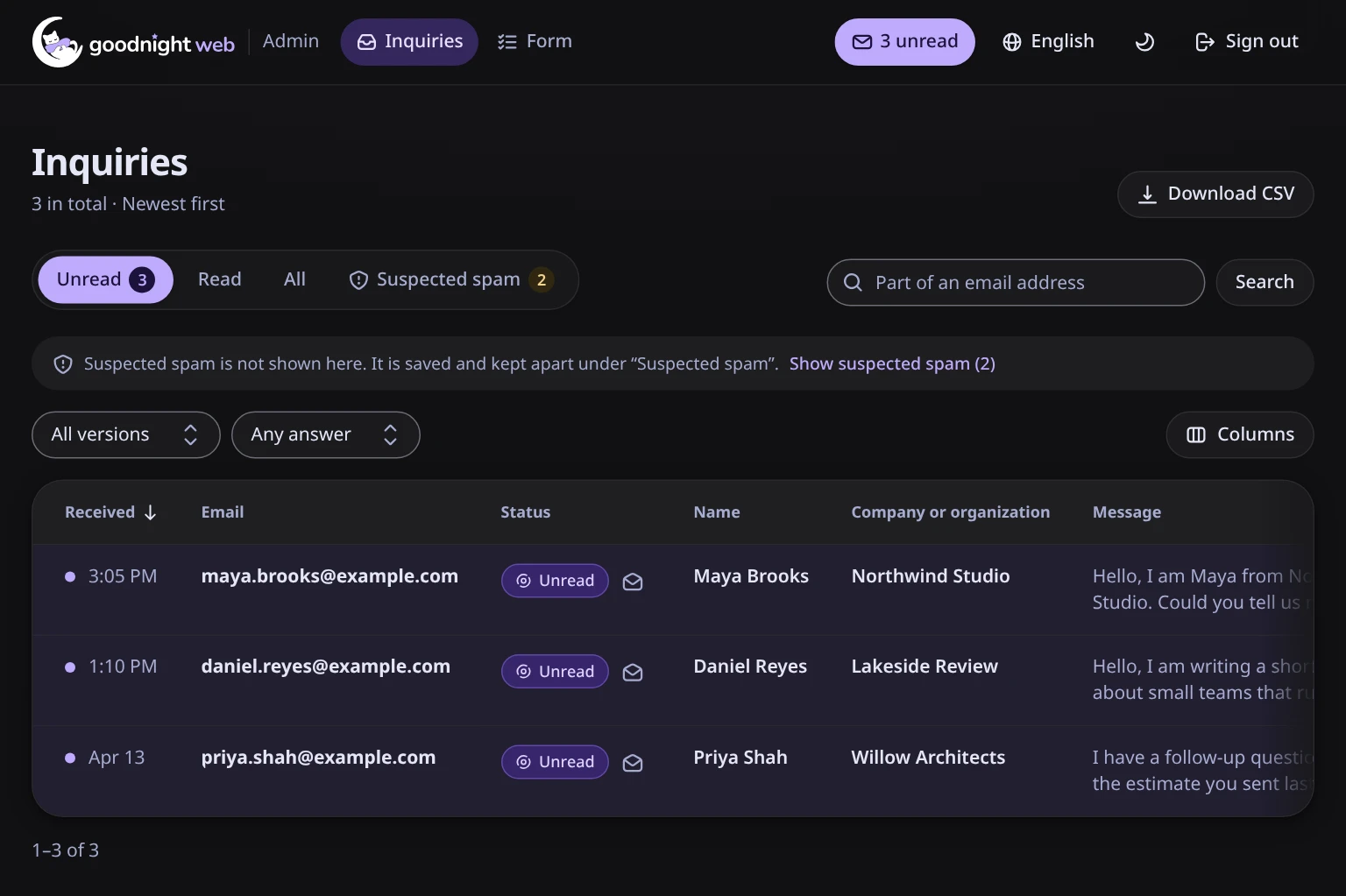Select the Suspected spam filter tab

tap(450, 279)
